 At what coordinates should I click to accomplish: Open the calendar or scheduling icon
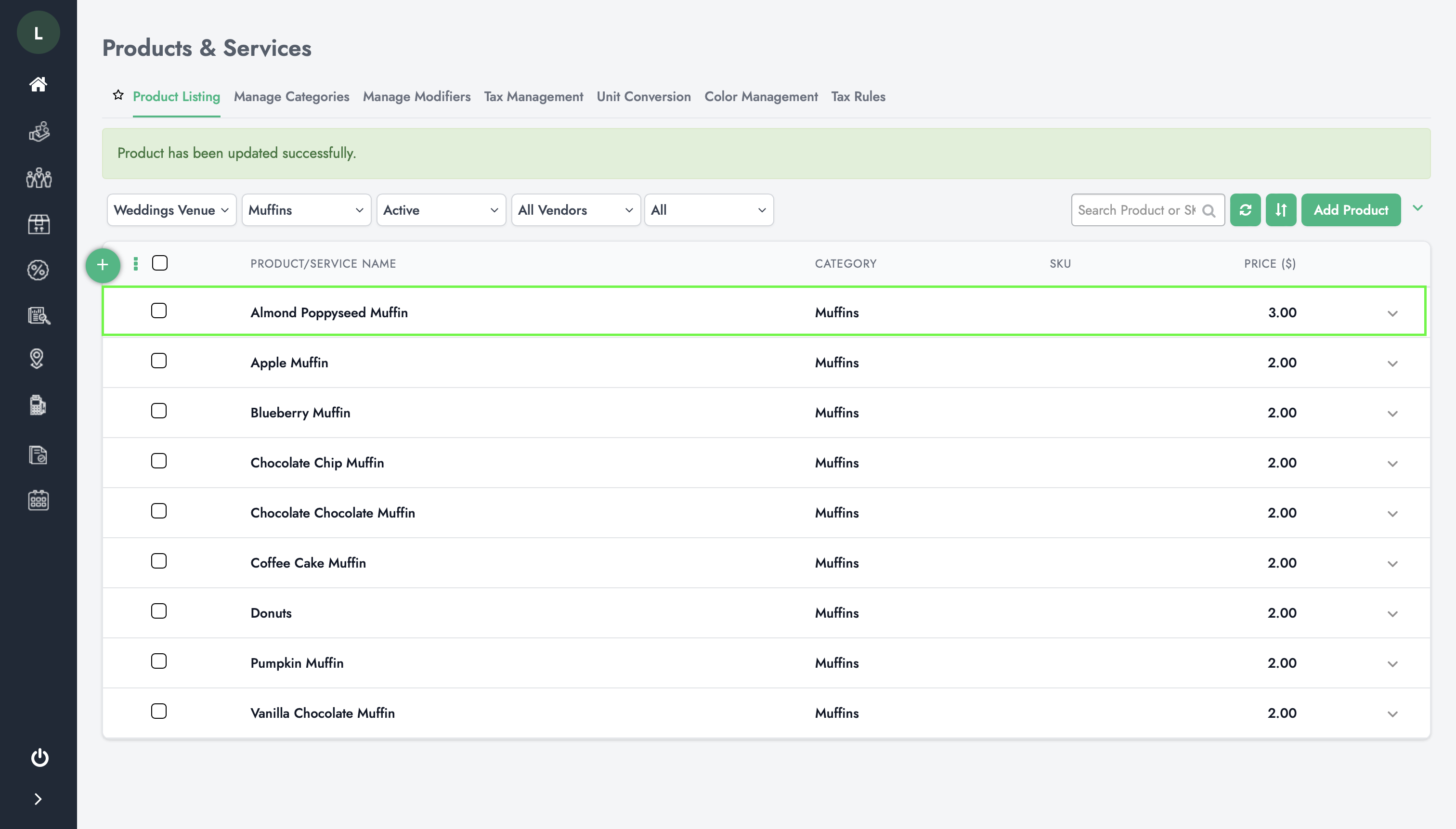click(x=38, y=500)
